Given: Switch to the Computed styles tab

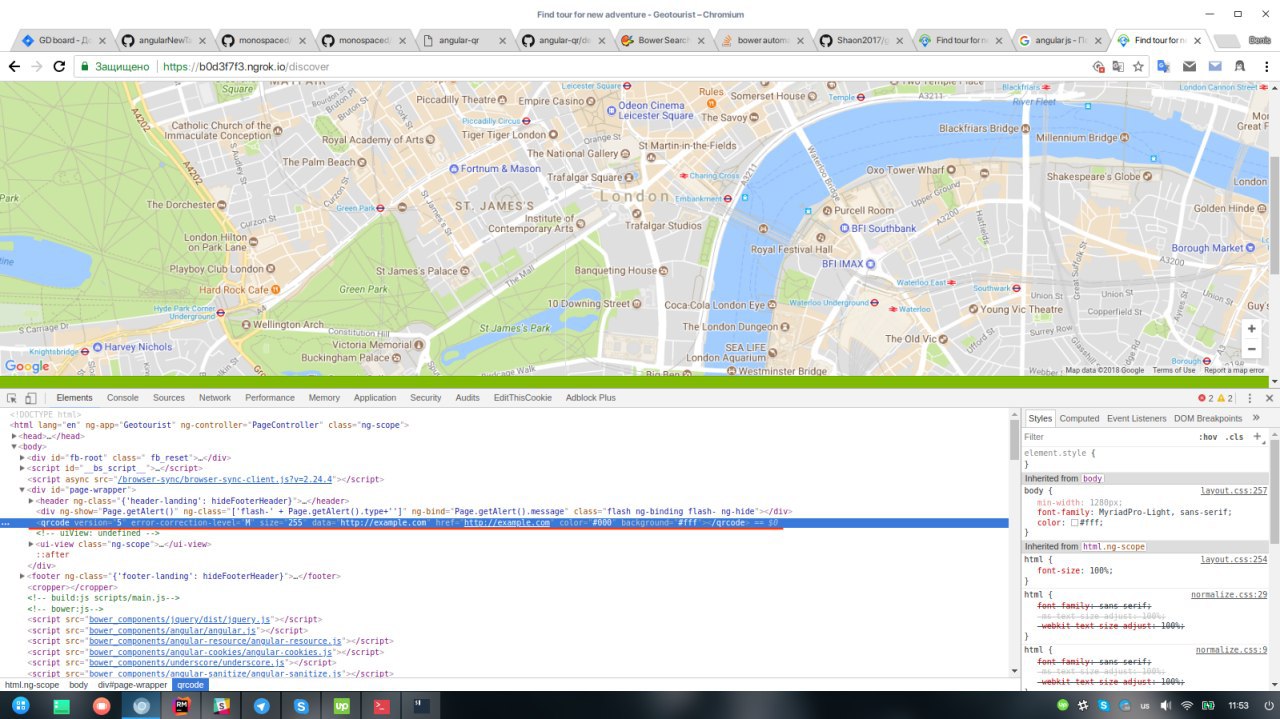Looking at the screenshot, I should (x=1079, y=418).
